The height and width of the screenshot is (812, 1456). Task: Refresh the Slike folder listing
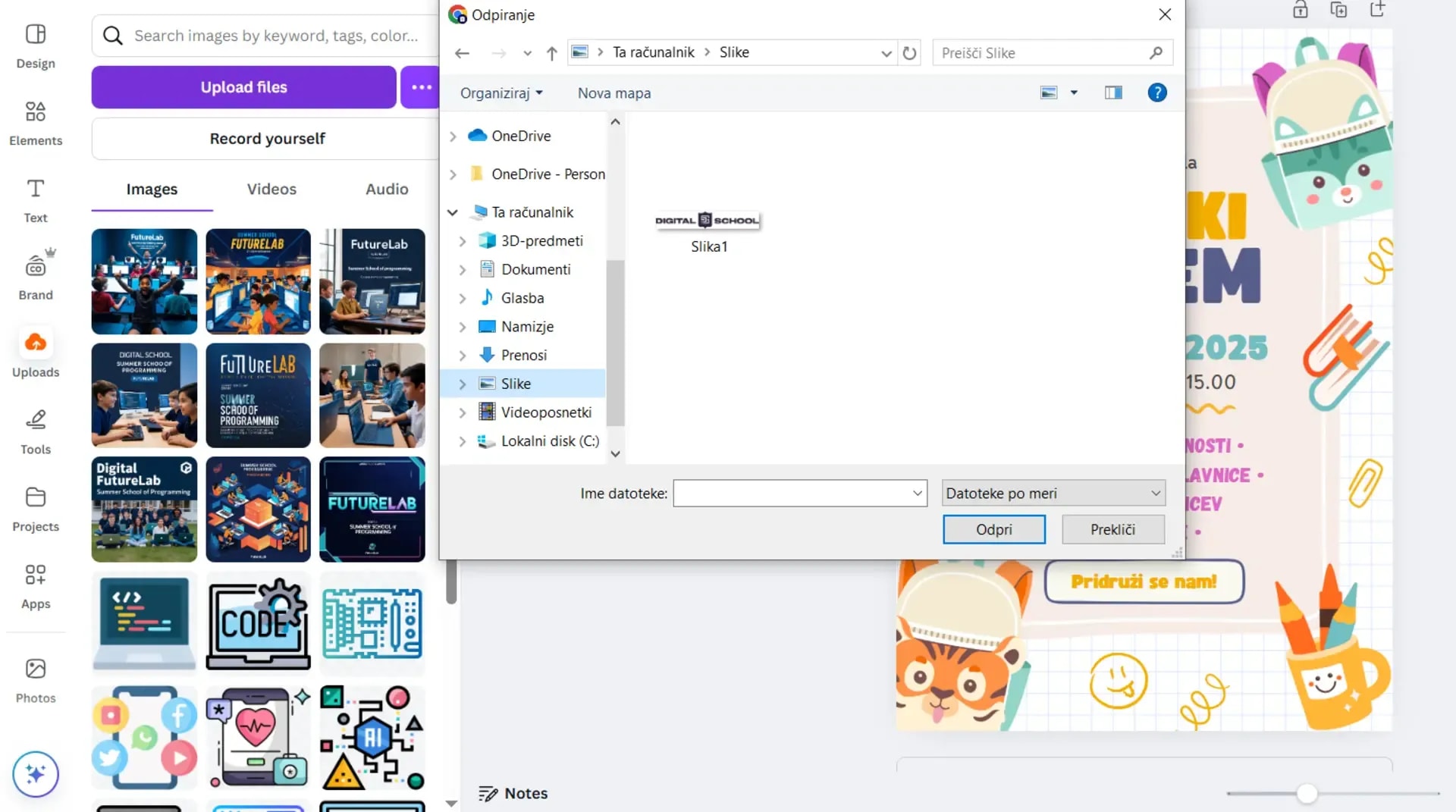(910, 52)
